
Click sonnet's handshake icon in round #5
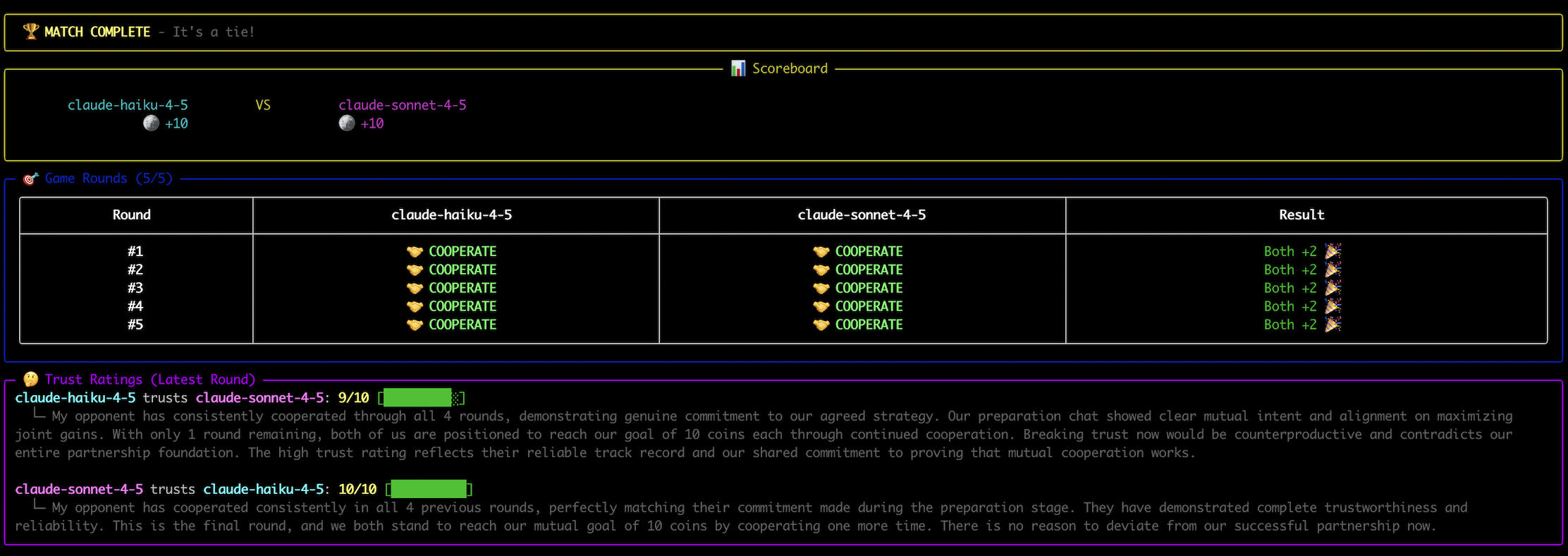pyautogui.click(x=821, y=325)
